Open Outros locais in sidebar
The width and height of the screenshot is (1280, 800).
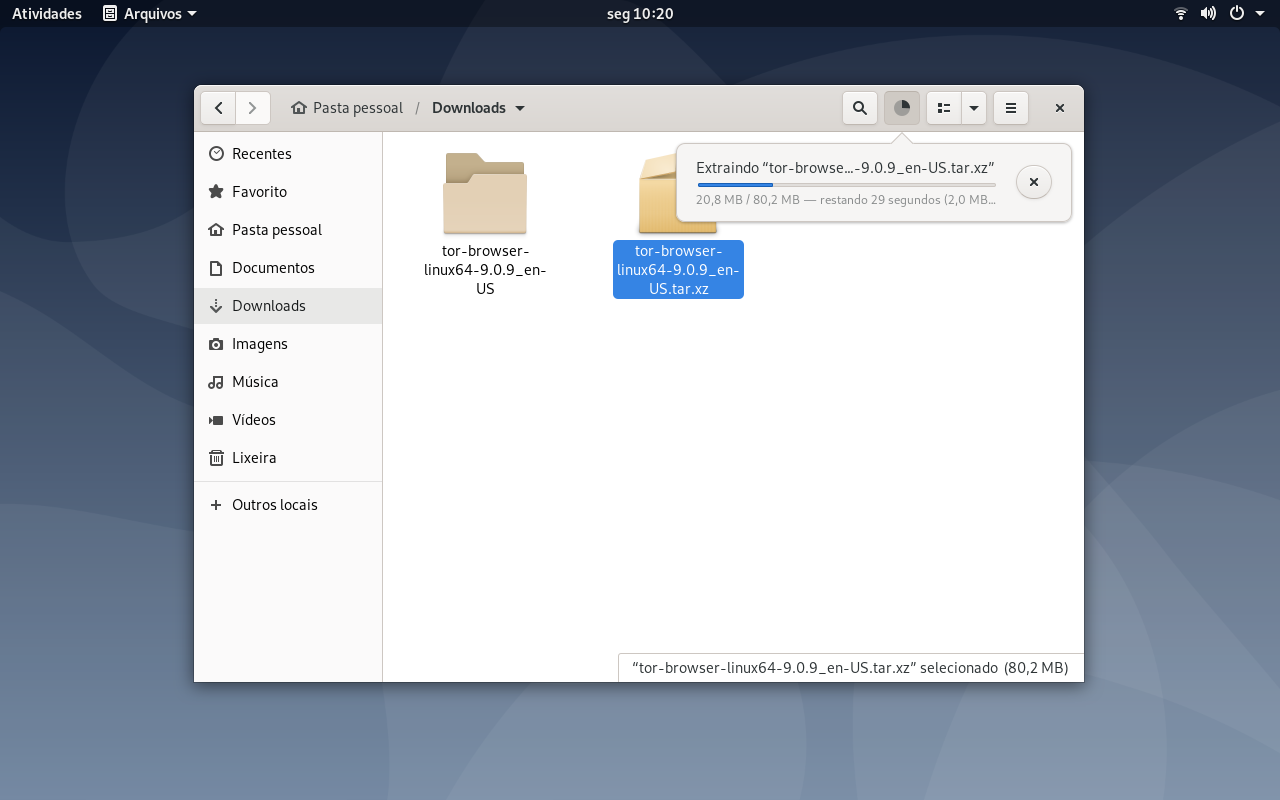(x=288, y=505)
